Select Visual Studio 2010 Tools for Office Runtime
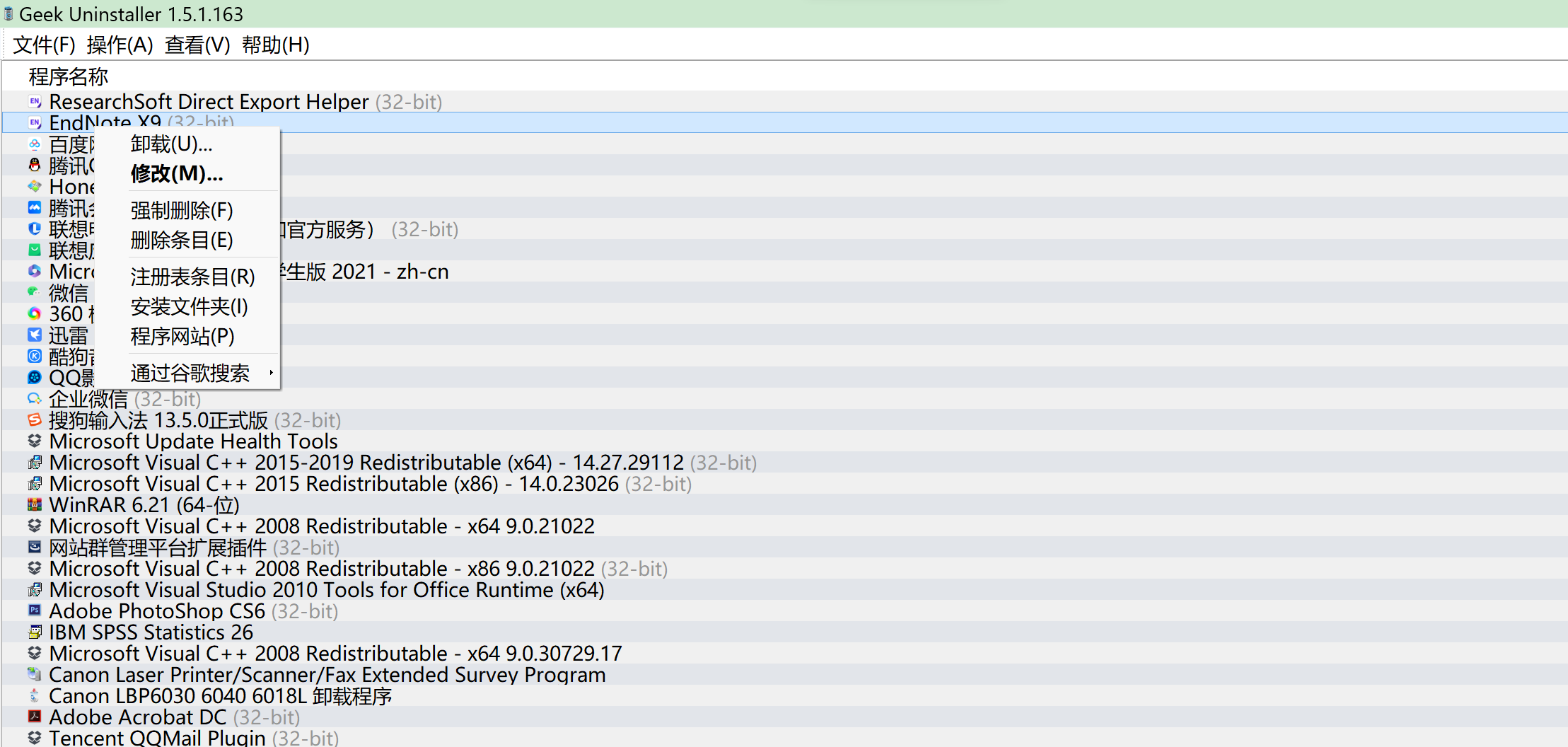The width and height of the screenshot is (1568, 747). pyautogui.click(x=785, y=590)
